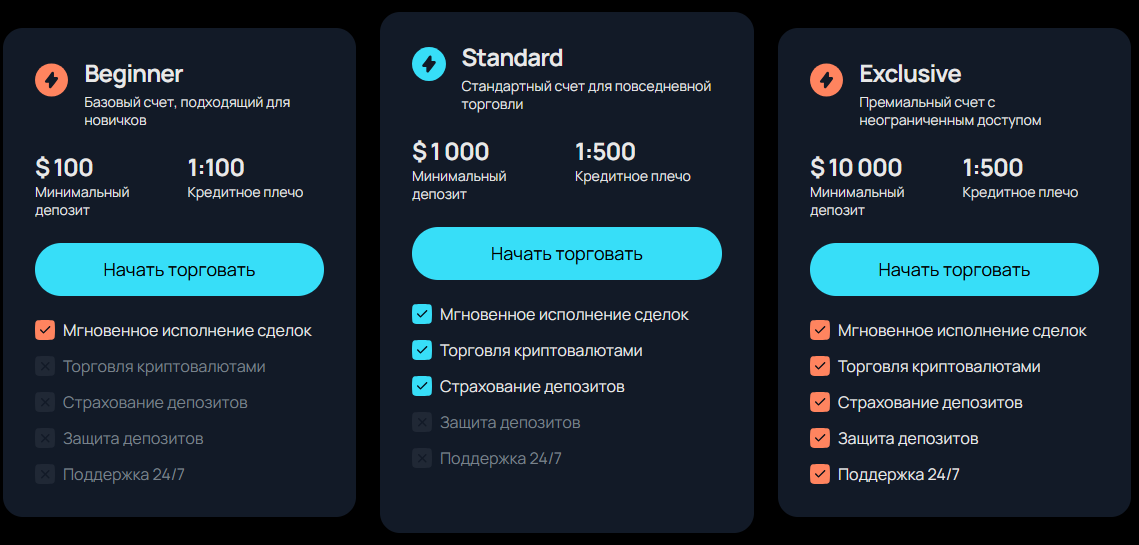Click the disabled Поддержка 24/7 box in Beginner

pos(45,474)
